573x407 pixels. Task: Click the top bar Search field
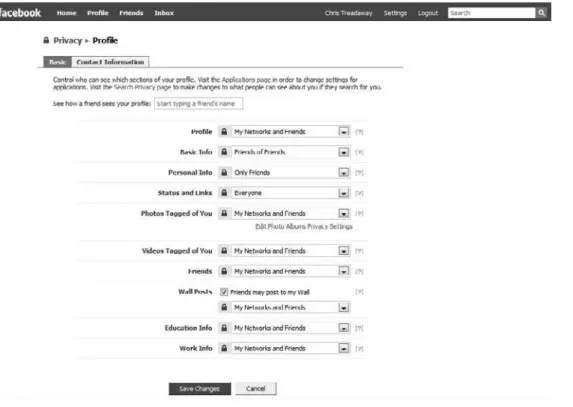pos(491,13)
